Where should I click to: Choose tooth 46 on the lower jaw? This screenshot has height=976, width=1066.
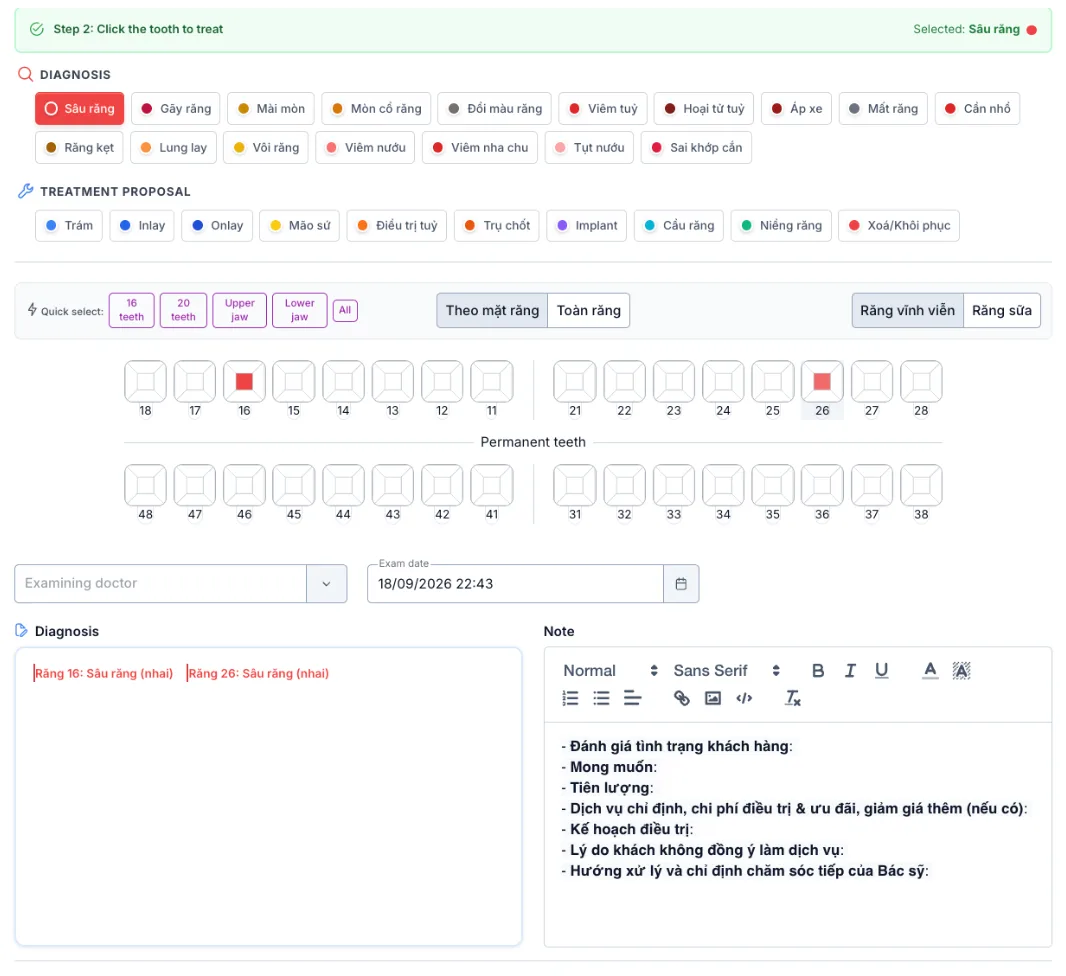(244, 485)
